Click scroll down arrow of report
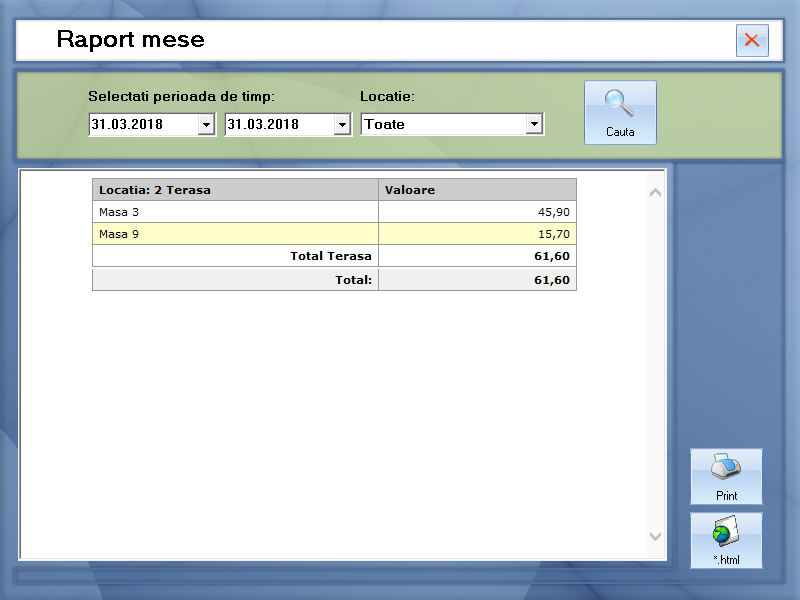The height and width of the screenshot is (600, 800). [656, 536]
